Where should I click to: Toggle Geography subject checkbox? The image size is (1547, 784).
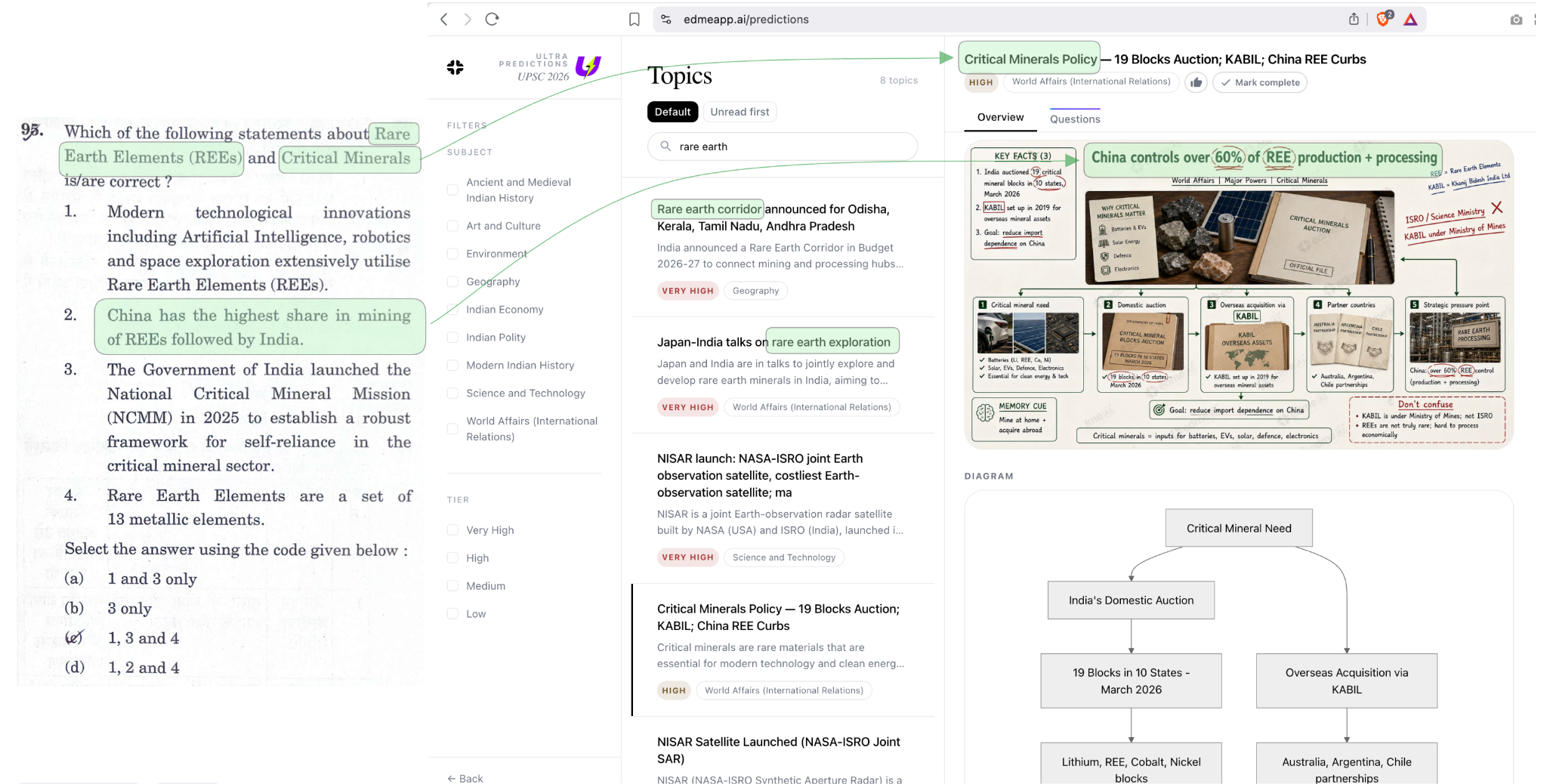pos(452,282)
